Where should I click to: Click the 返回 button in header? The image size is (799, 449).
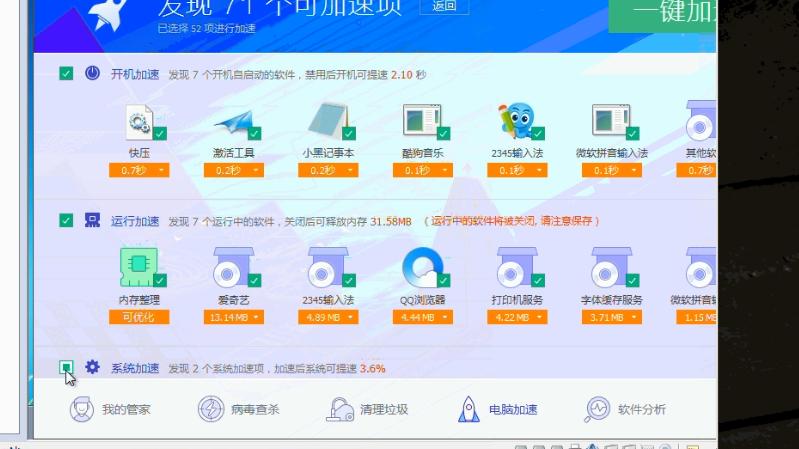pyautogui.click(x=444, y=7)
